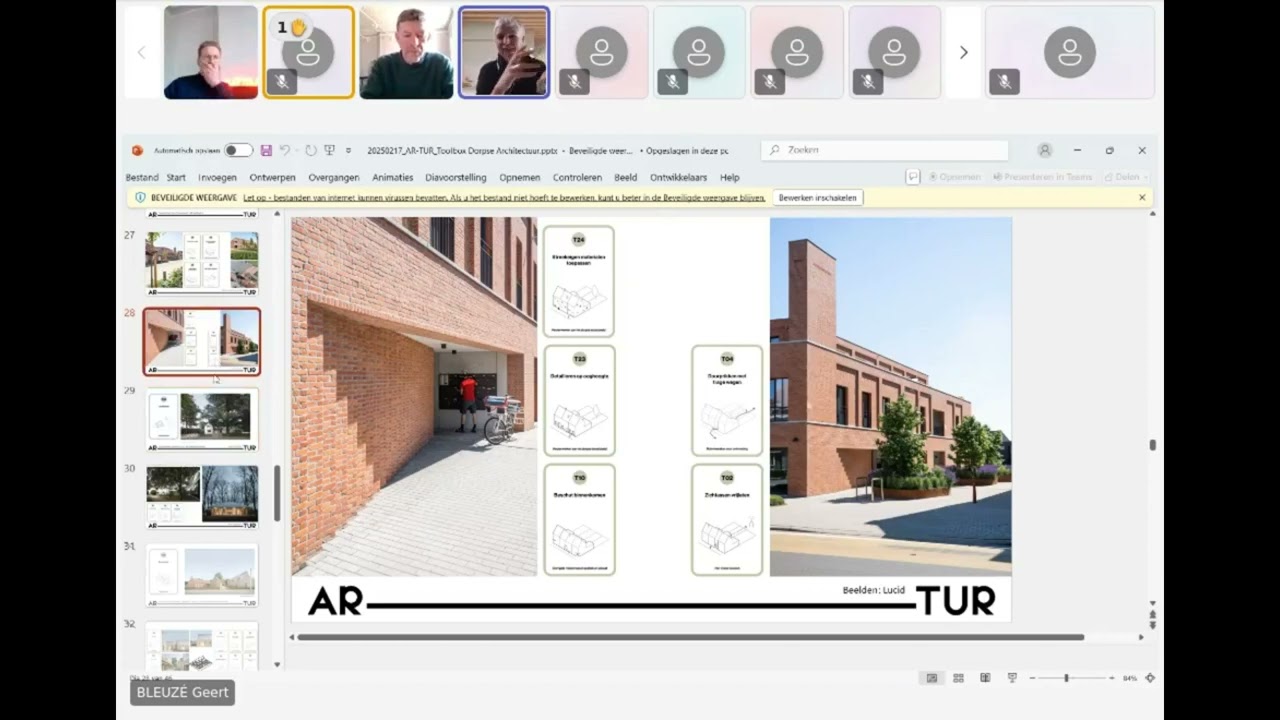This screenshot has width=1280, height=720.
Task: Click the zoom in plus button
Action: 1111,678
